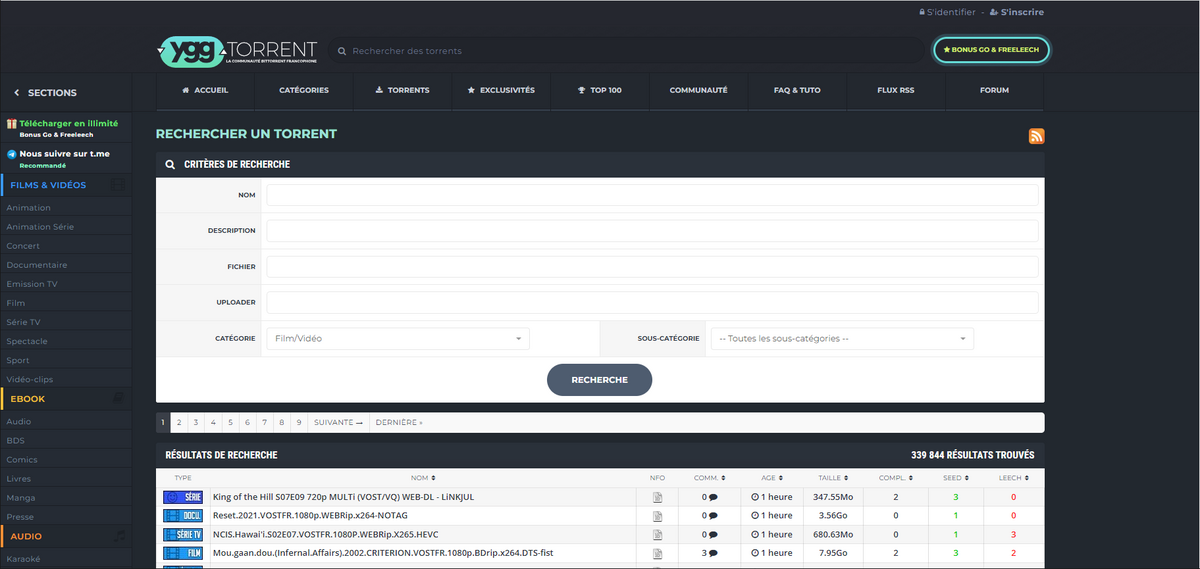Click the S'inscrire link
The image size is (1200, 569).
tap(1016, 12)
